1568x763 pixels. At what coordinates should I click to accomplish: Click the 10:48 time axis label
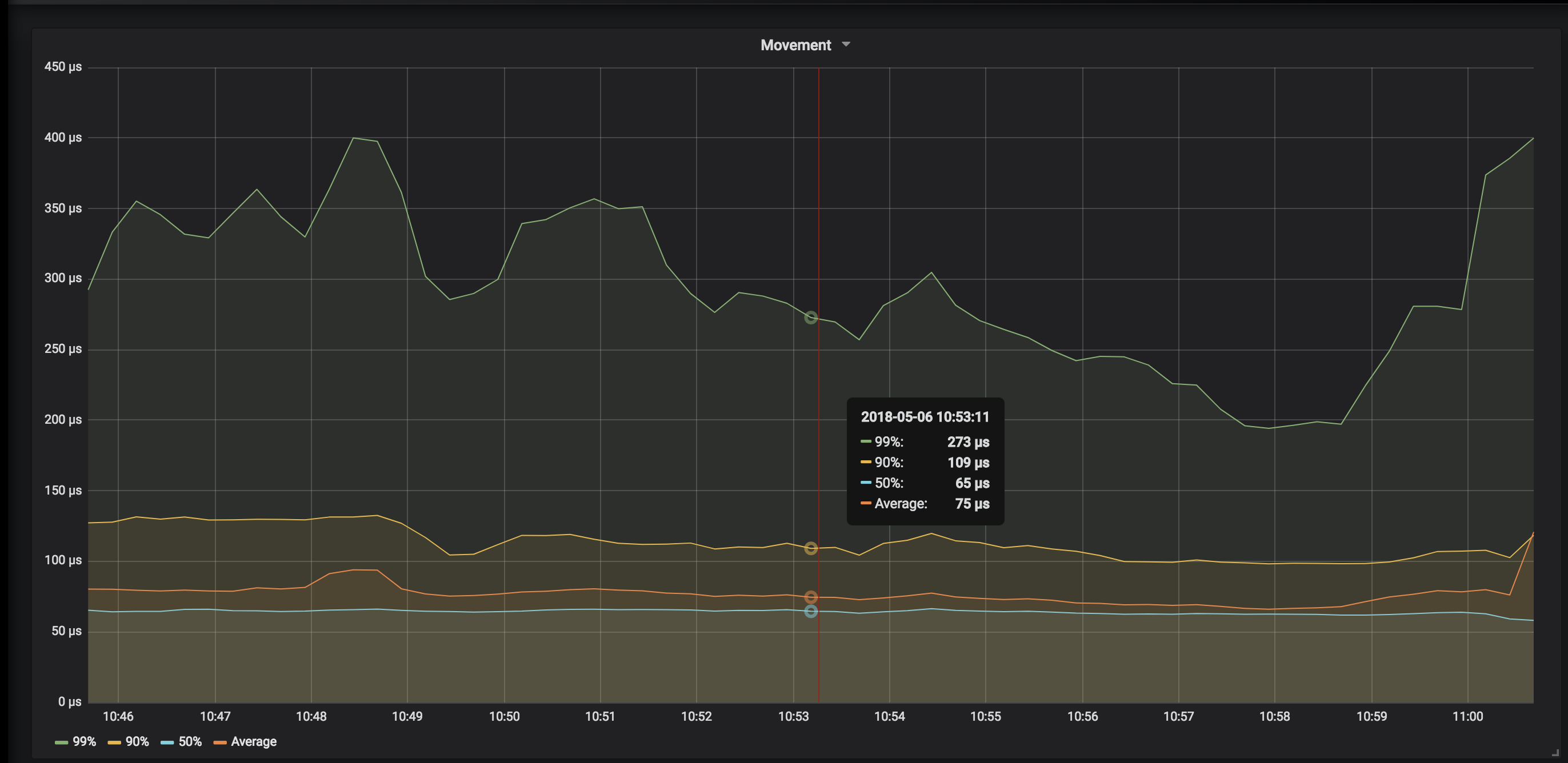click(x=311, y=716)
